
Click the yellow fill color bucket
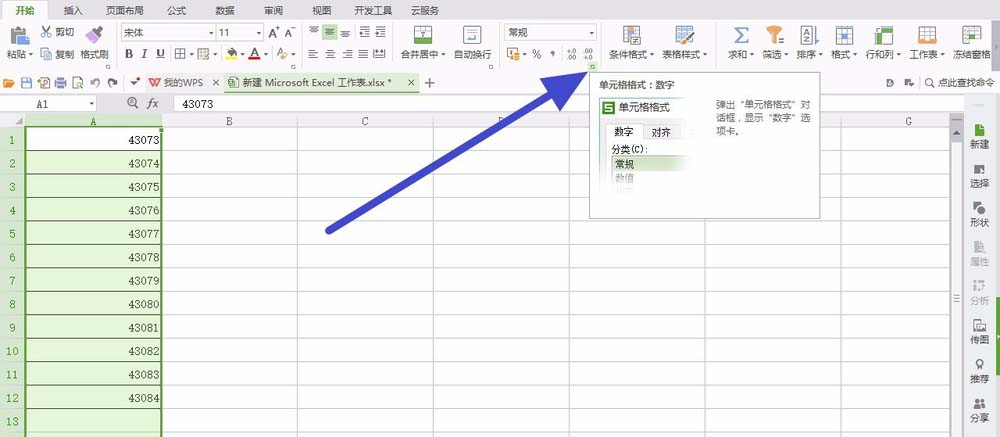tap(232, 54)
